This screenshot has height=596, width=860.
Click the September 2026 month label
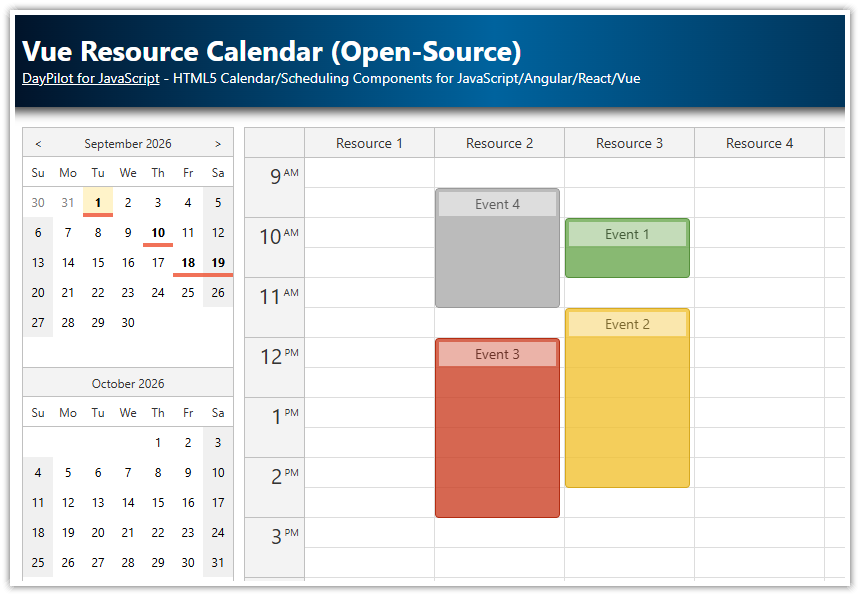127,143
